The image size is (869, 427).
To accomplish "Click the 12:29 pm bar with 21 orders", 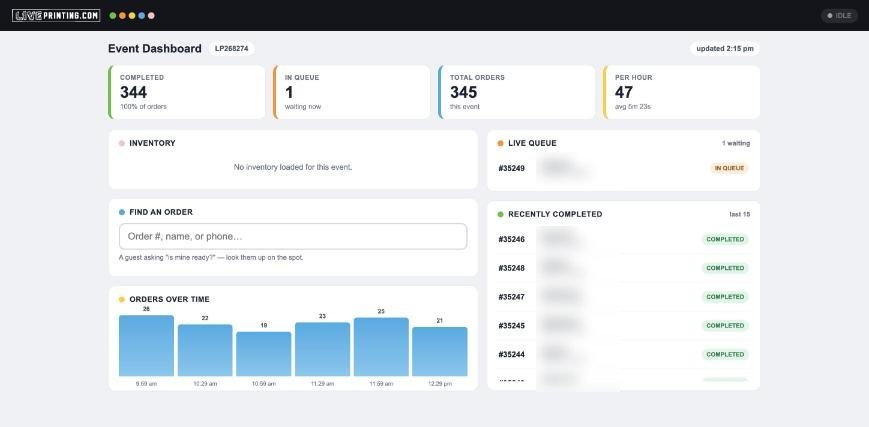I will coord(440,352).
